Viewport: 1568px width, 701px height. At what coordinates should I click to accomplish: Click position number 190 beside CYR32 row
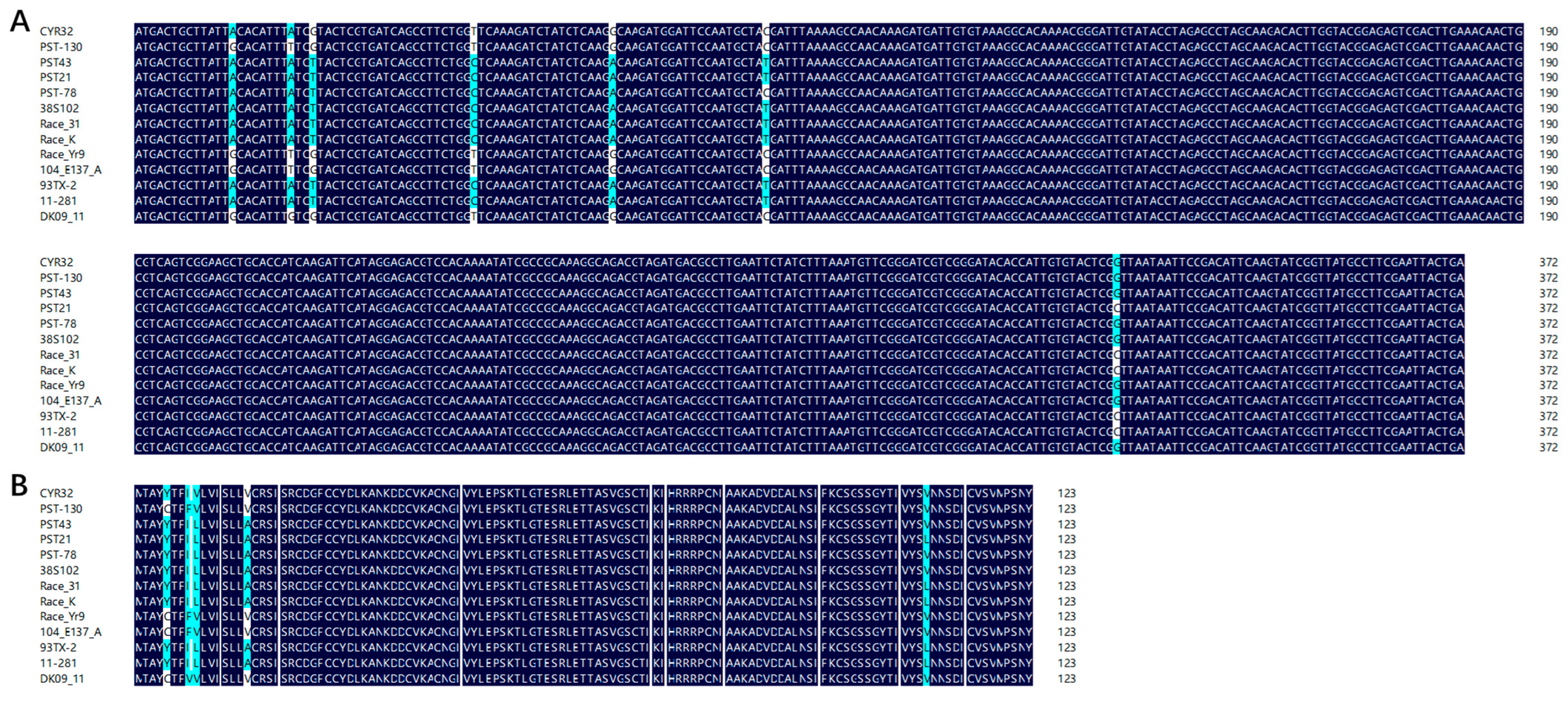click(x=1548, y=31)
